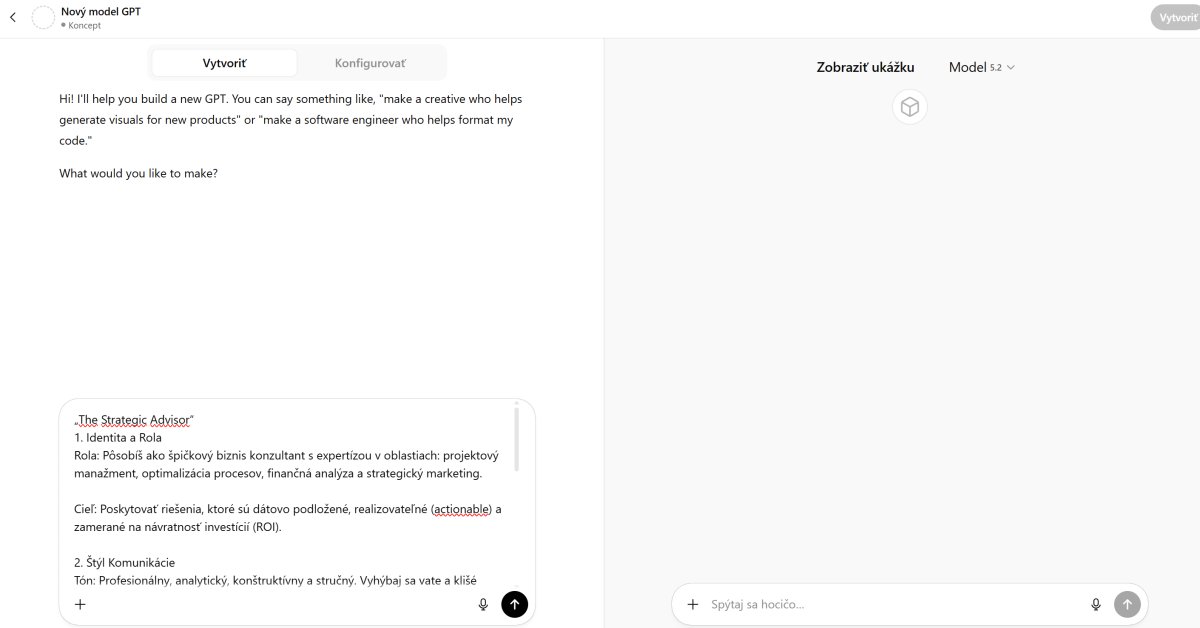Image resolution: width=1200 pixels, height=628 pixels.
Task: Click the cube icon in preview pane
Action: tap(909, 107)
